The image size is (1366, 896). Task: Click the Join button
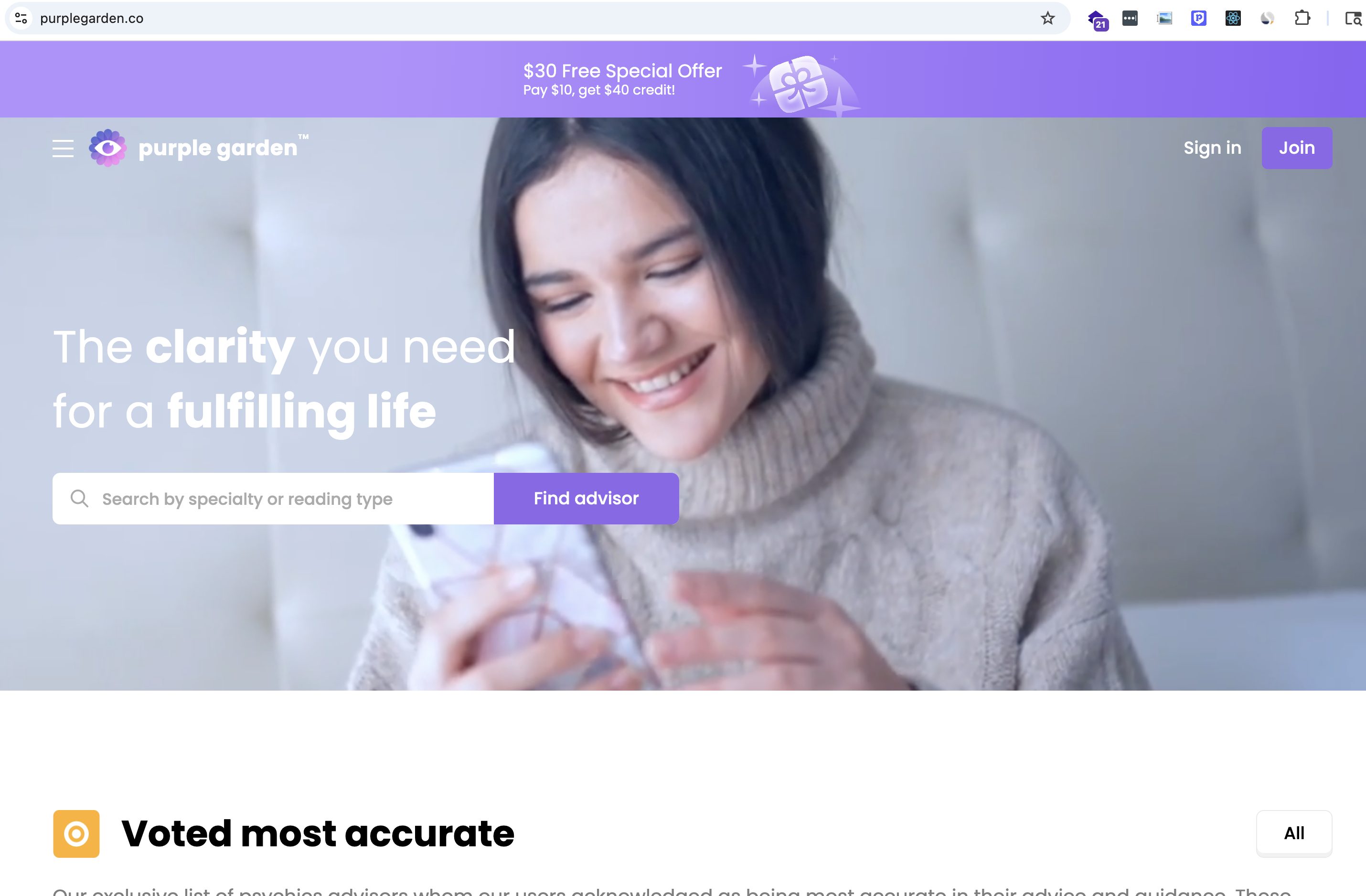tap(1297, 148)
